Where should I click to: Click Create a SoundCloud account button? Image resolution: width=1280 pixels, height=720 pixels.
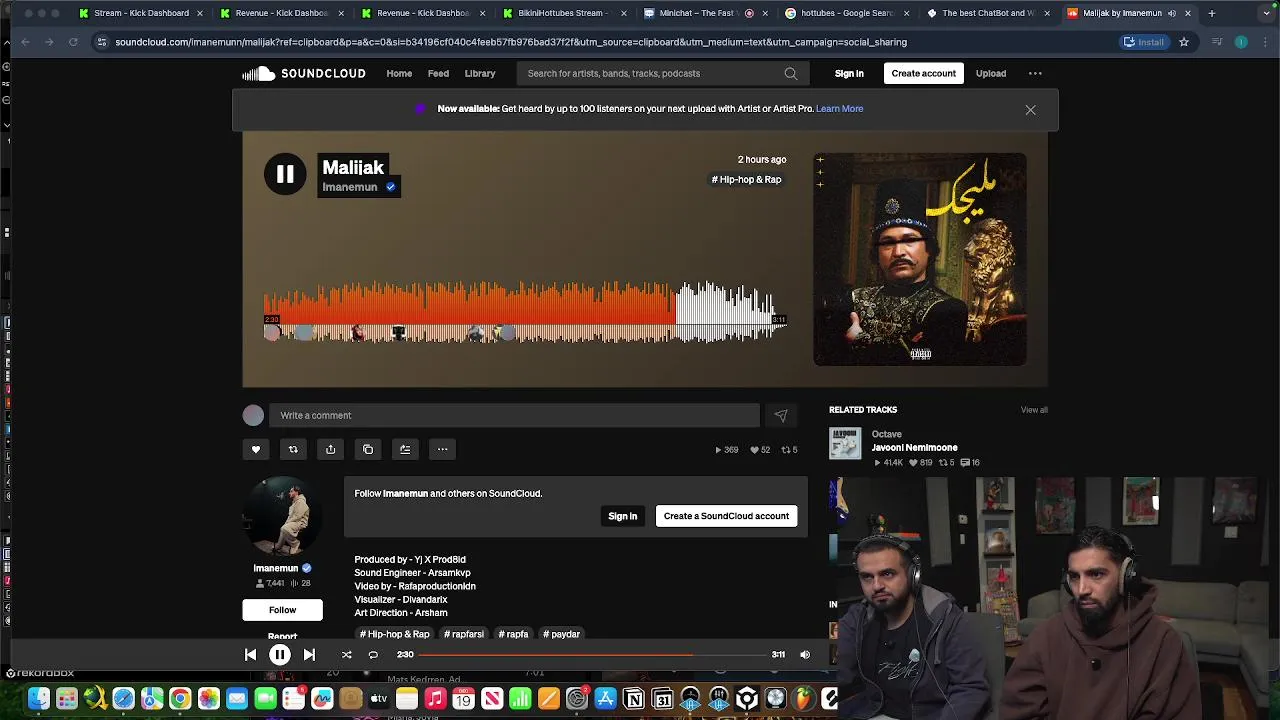tap(726, 516)
